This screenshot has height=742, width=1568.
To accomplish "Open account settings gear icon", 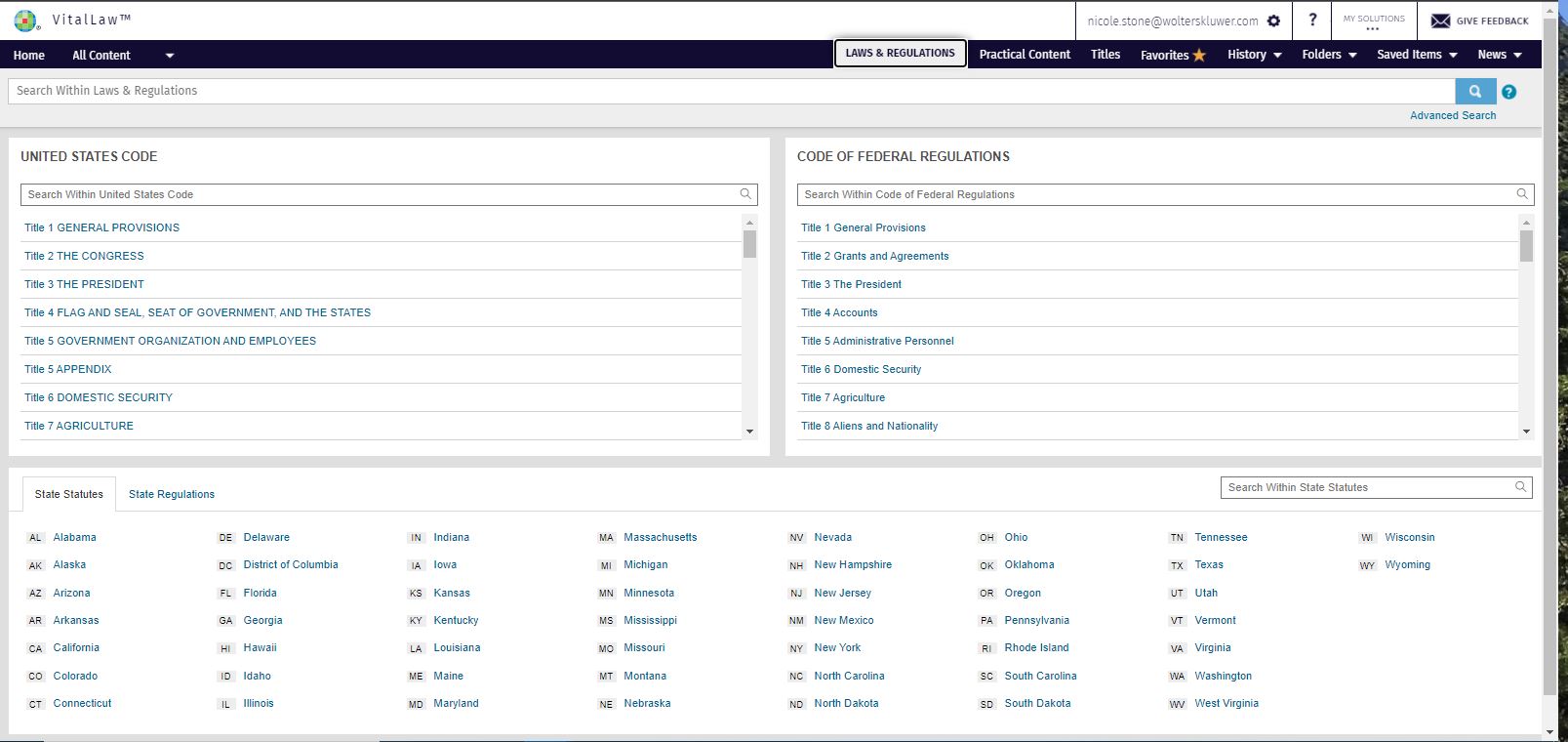I will tap(1273, 21).
